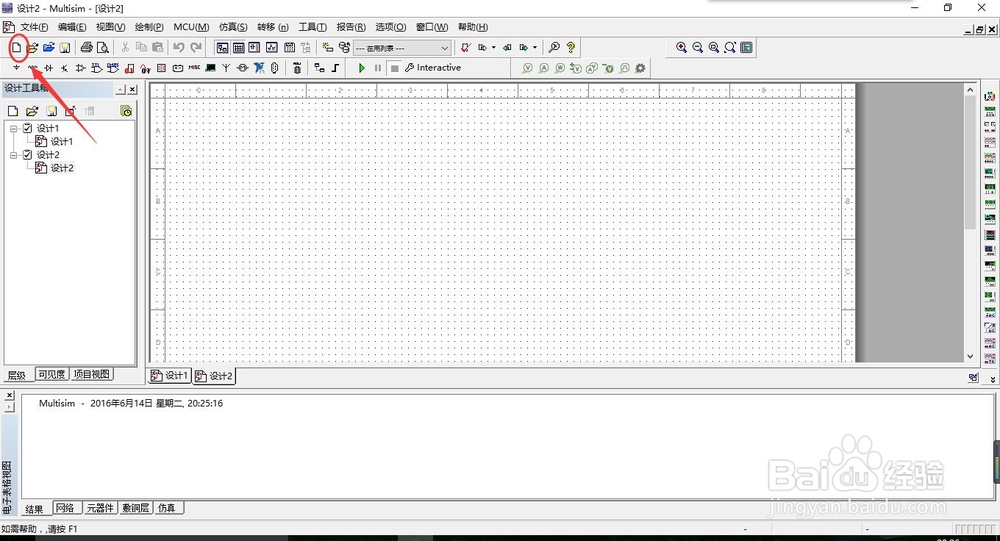The width and height of the screenshot is (1000, 541).
Task: Run the Electrical Rules Check icon
Action: [466, 47]
